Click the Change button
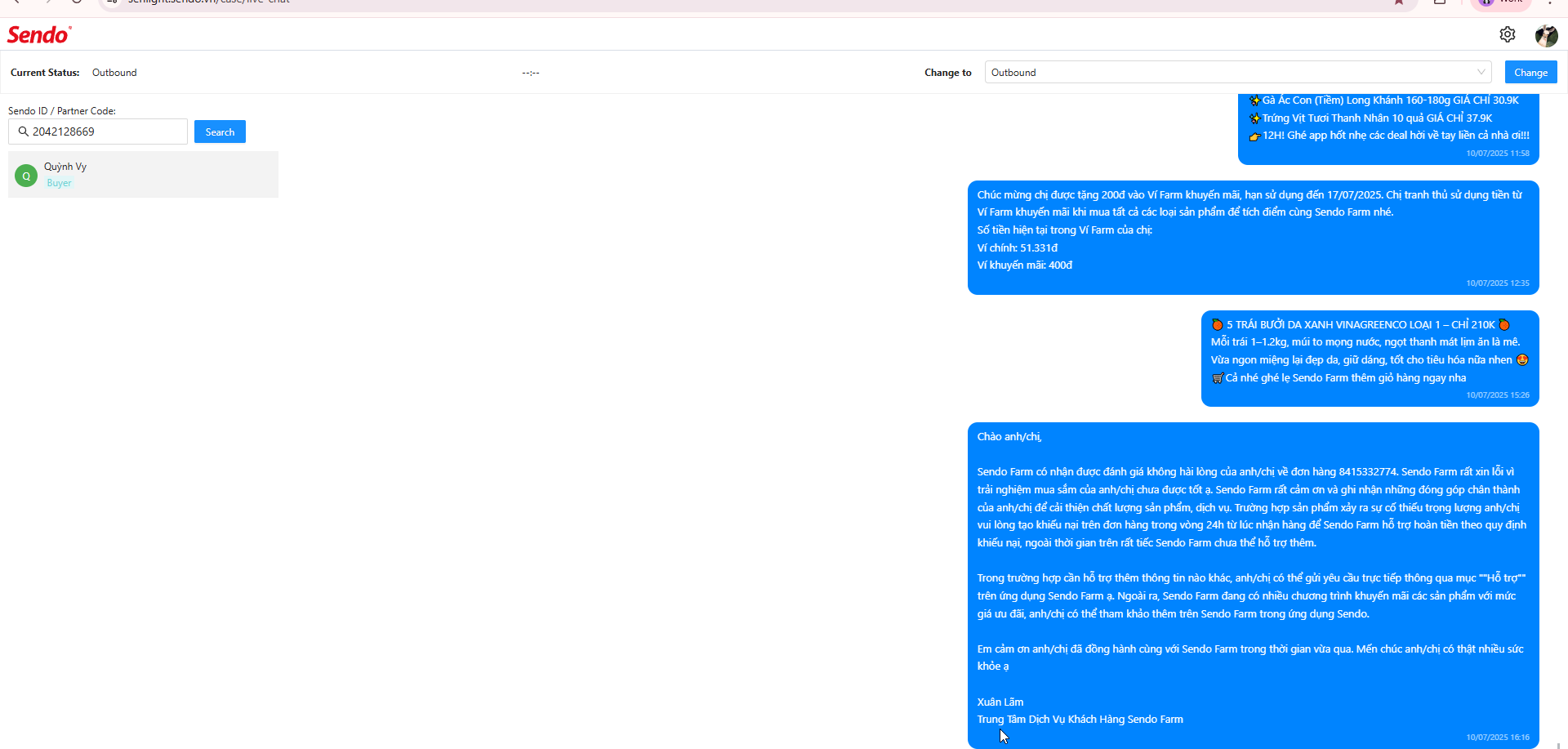This screenshot has width=1568, height=749. (1530, 72)
